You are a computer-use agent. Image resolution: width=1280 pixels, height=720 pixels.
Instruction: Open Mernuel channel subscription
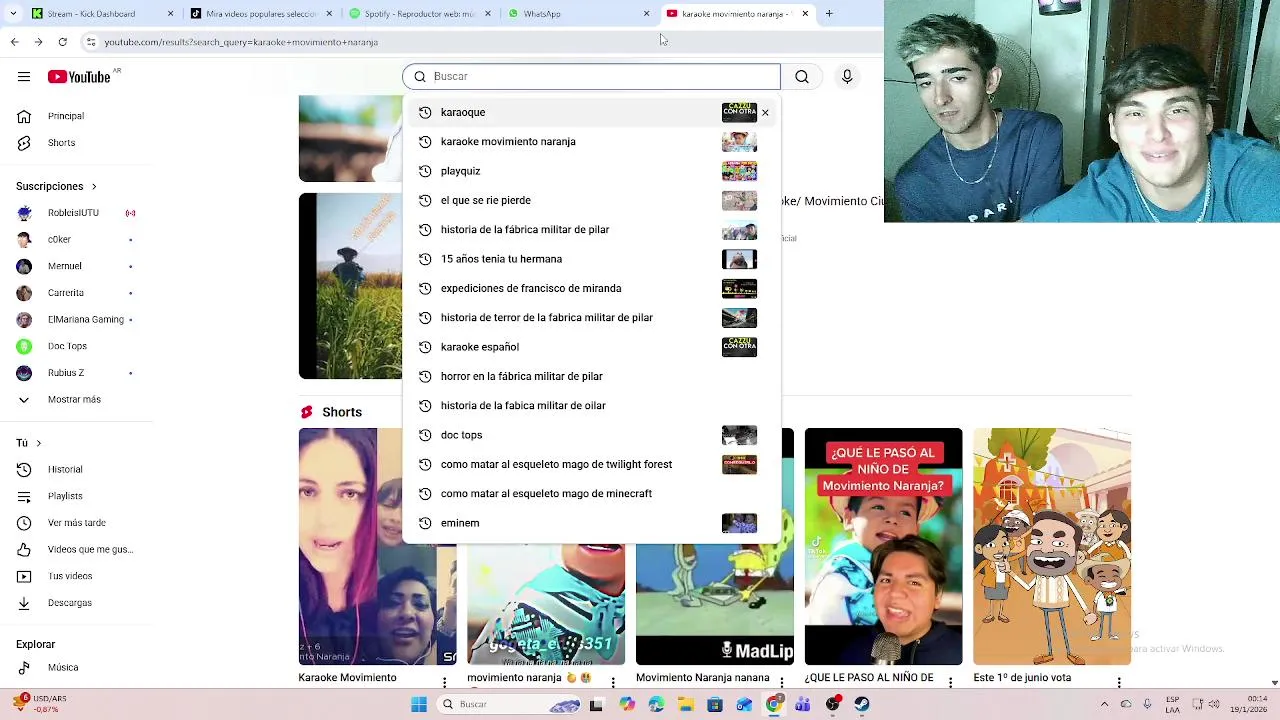tap(65, 266)
